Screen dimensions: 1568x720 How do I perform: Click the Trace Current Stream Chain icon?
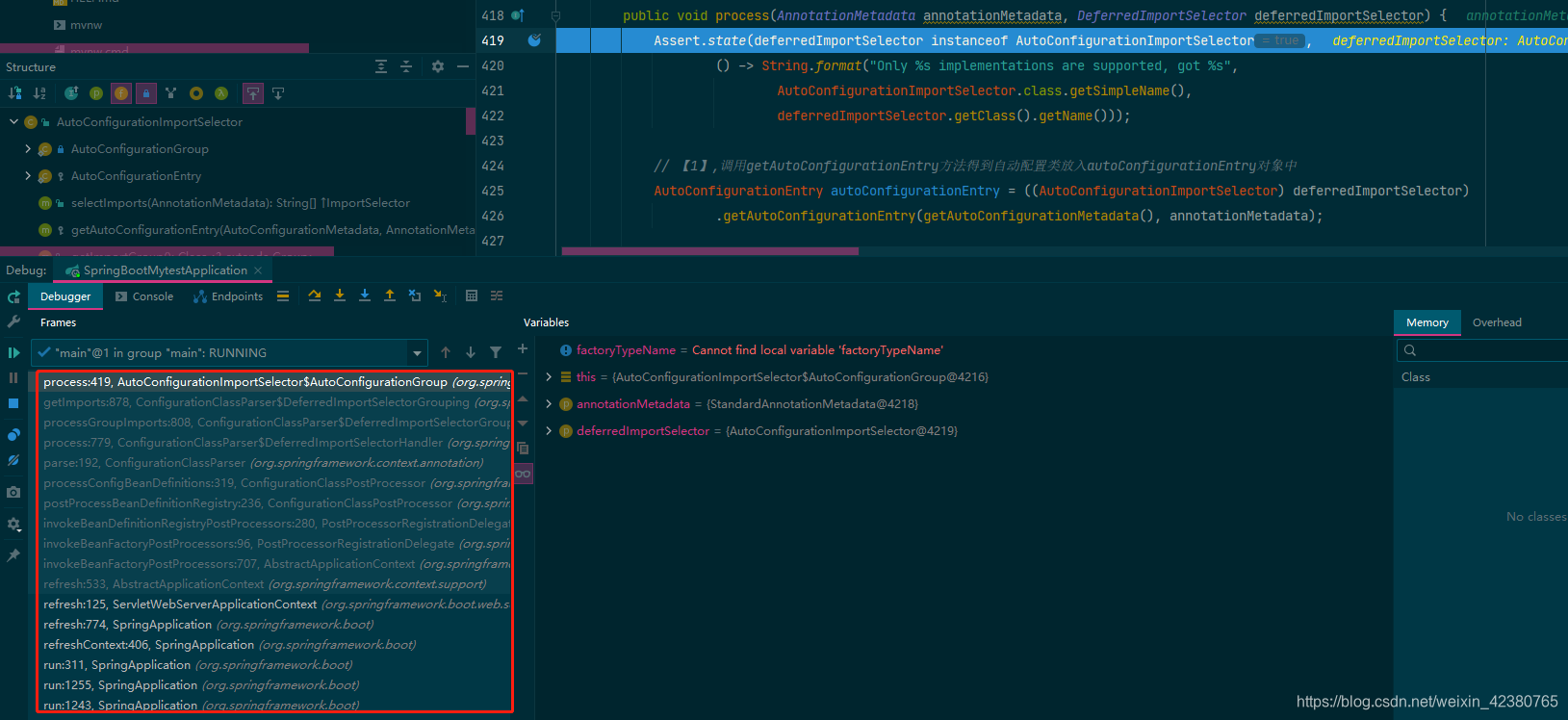coord(497,296)
